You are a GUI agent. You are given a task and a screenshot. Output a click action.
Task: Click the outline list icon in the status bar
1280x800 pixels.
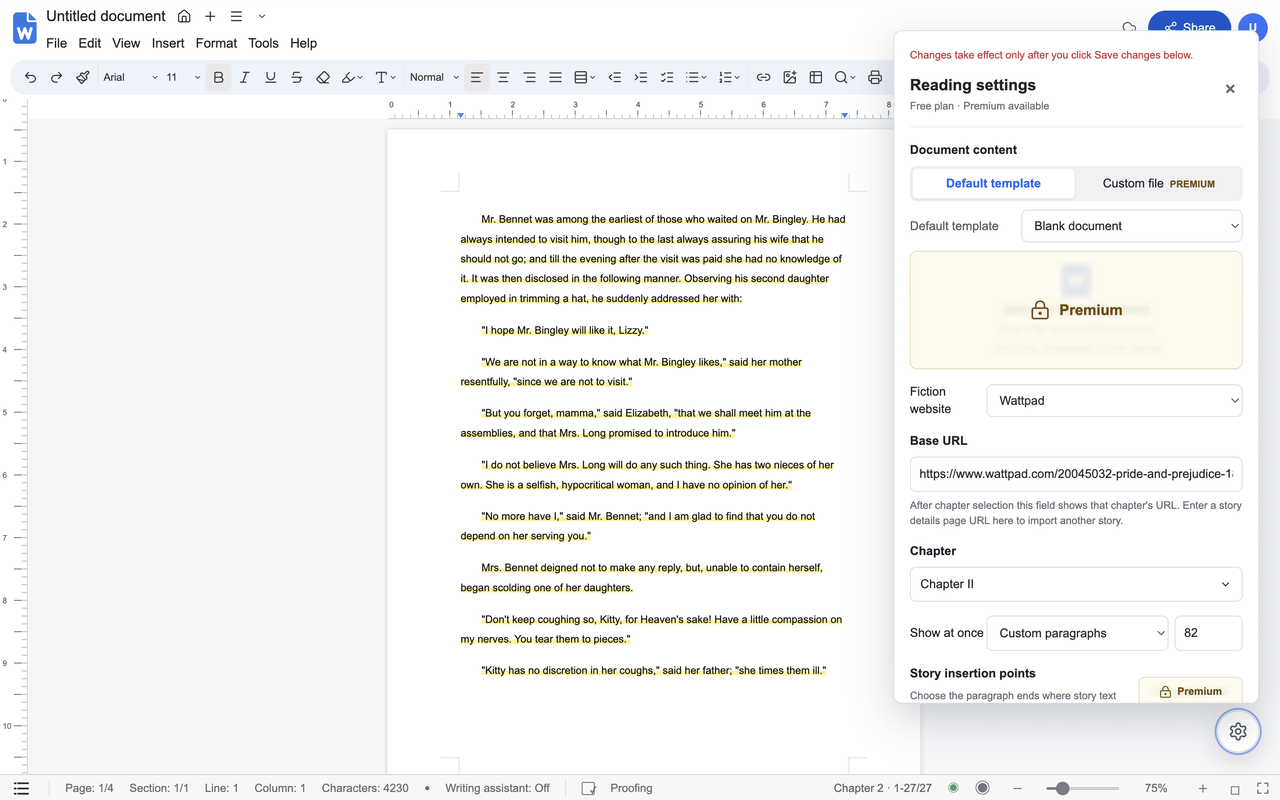point(21,788)
